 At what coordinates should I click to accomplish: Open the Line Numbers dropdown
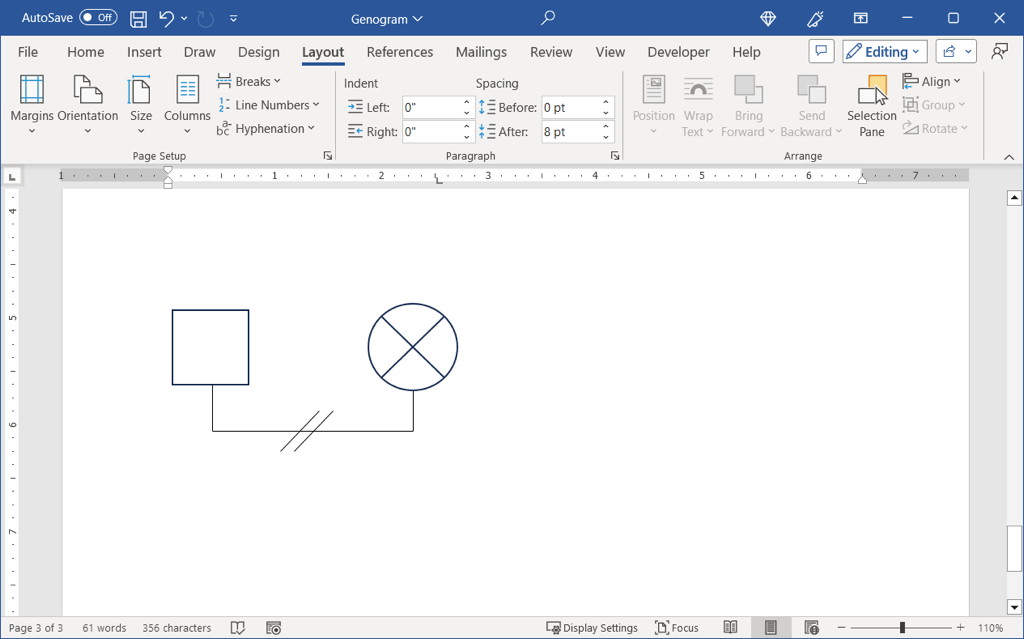[269, 105]
